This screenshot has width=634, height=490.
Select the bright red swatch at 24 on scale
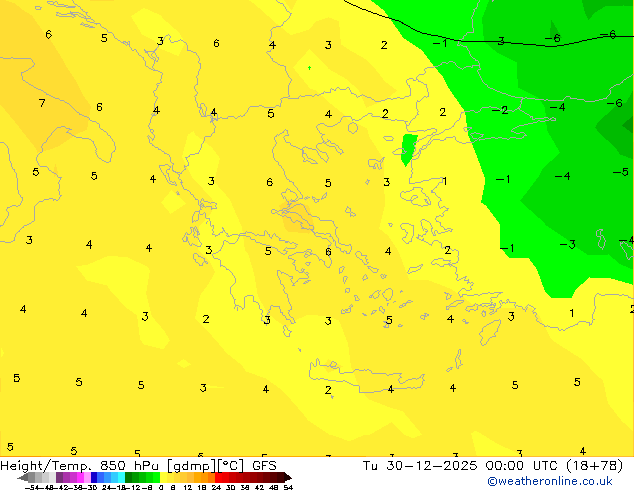(218, 477)
